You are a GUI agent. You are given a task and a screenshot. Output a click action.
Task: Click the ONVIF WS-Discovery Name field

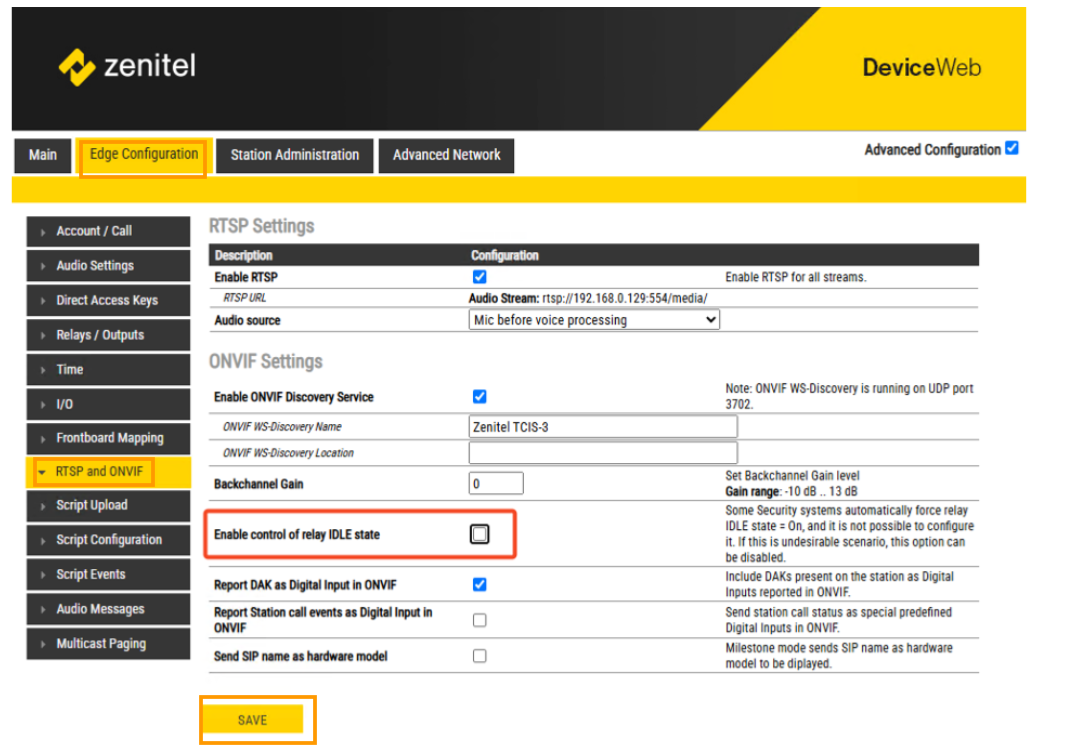pos(603,427)
